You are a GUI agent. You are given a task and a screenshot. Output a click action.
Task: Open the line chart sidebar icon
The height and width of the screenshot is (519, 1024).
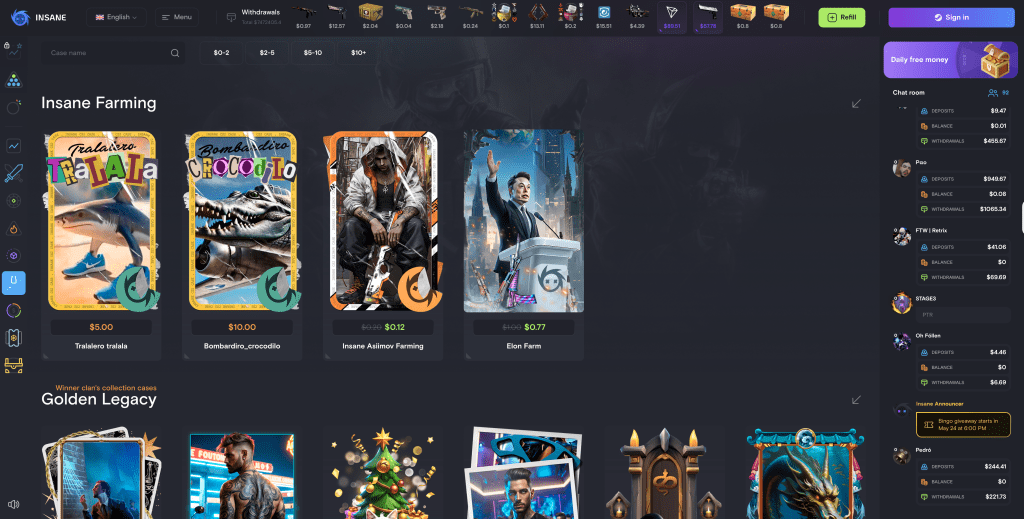pos(13,146)
